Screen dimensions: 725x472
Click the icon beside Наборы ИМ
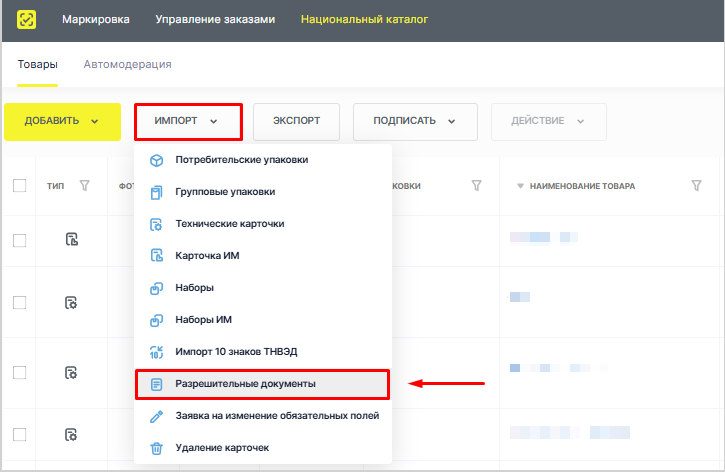[157, 320]
